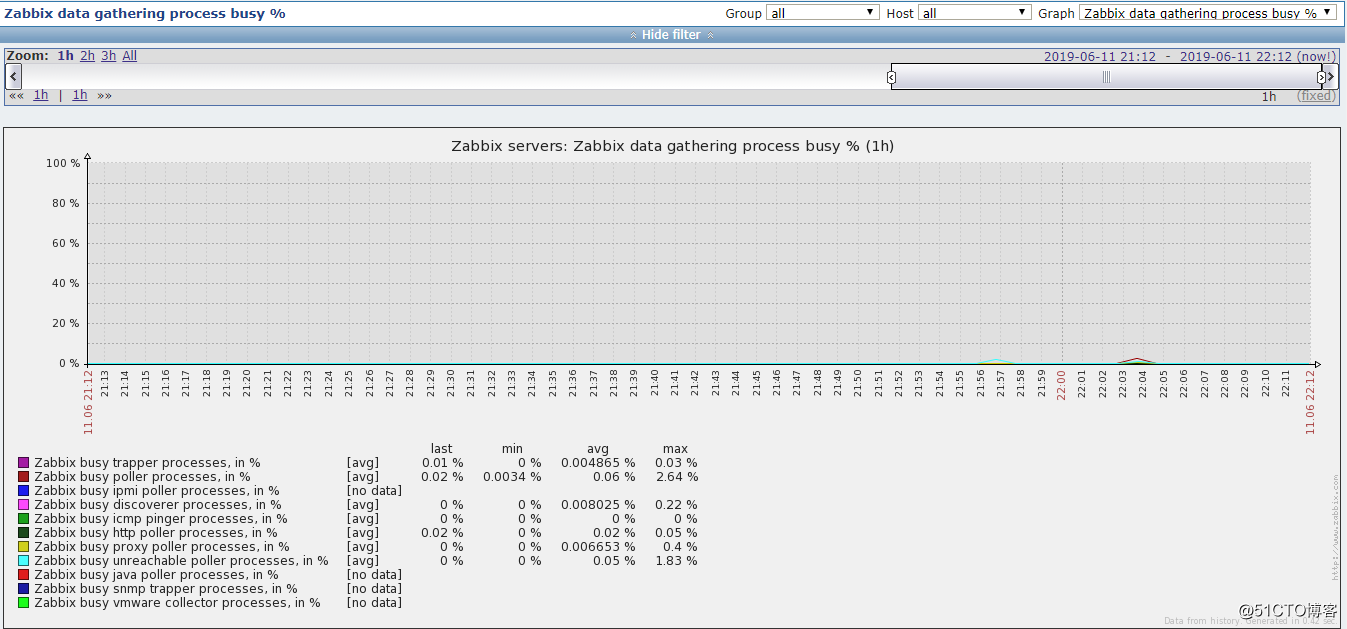Set zoom to All
This screenshot has height=629, width=1347.
[130, 56]
